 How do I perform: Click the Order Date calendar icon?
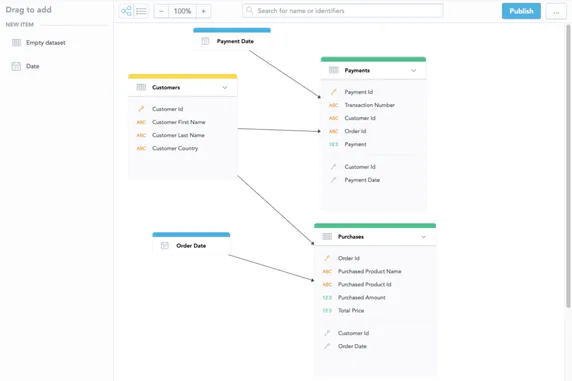click(165, 246)
